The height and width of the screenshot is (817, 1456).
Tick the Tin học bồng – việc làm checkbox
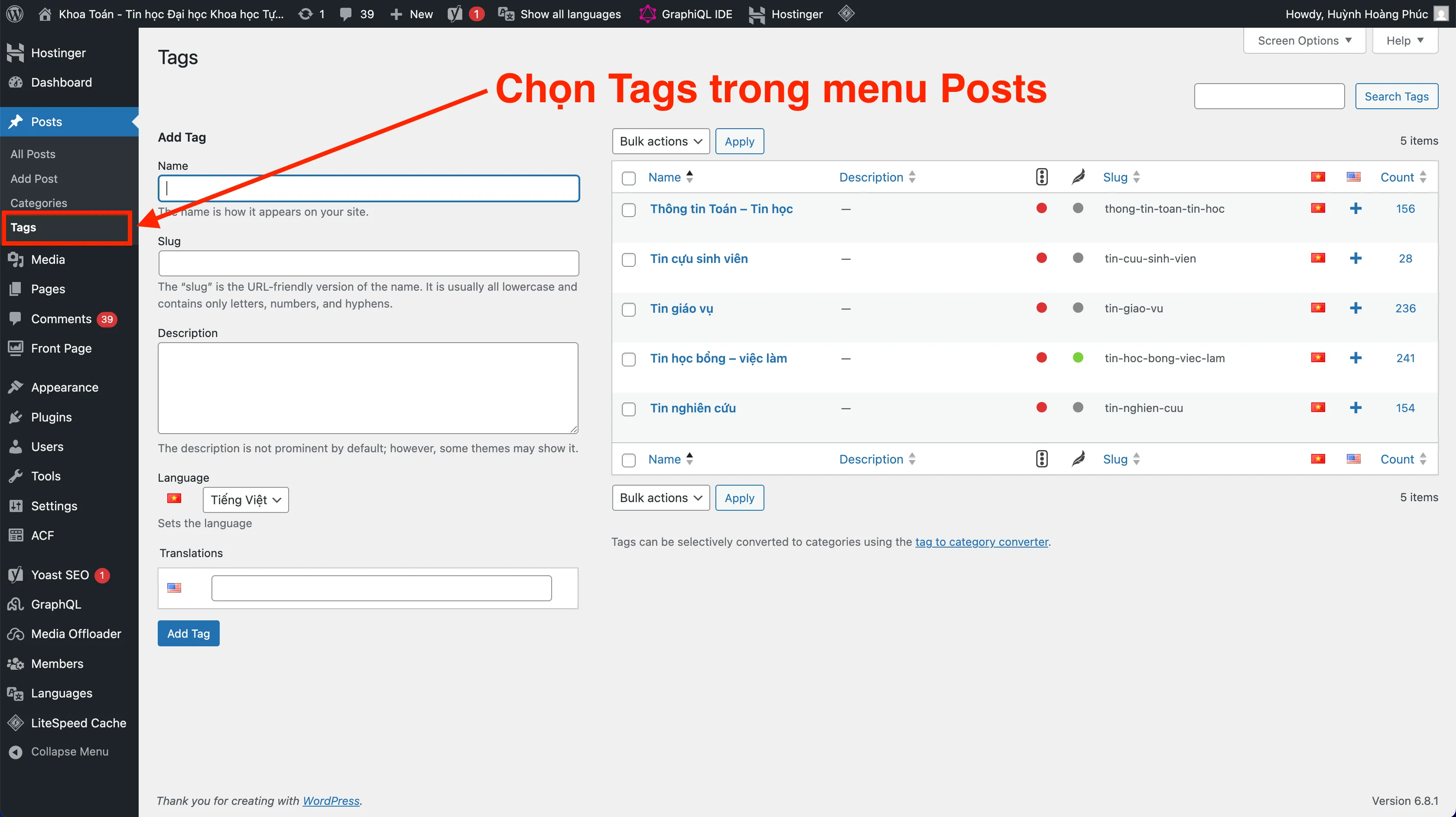(x=628, y=359)
